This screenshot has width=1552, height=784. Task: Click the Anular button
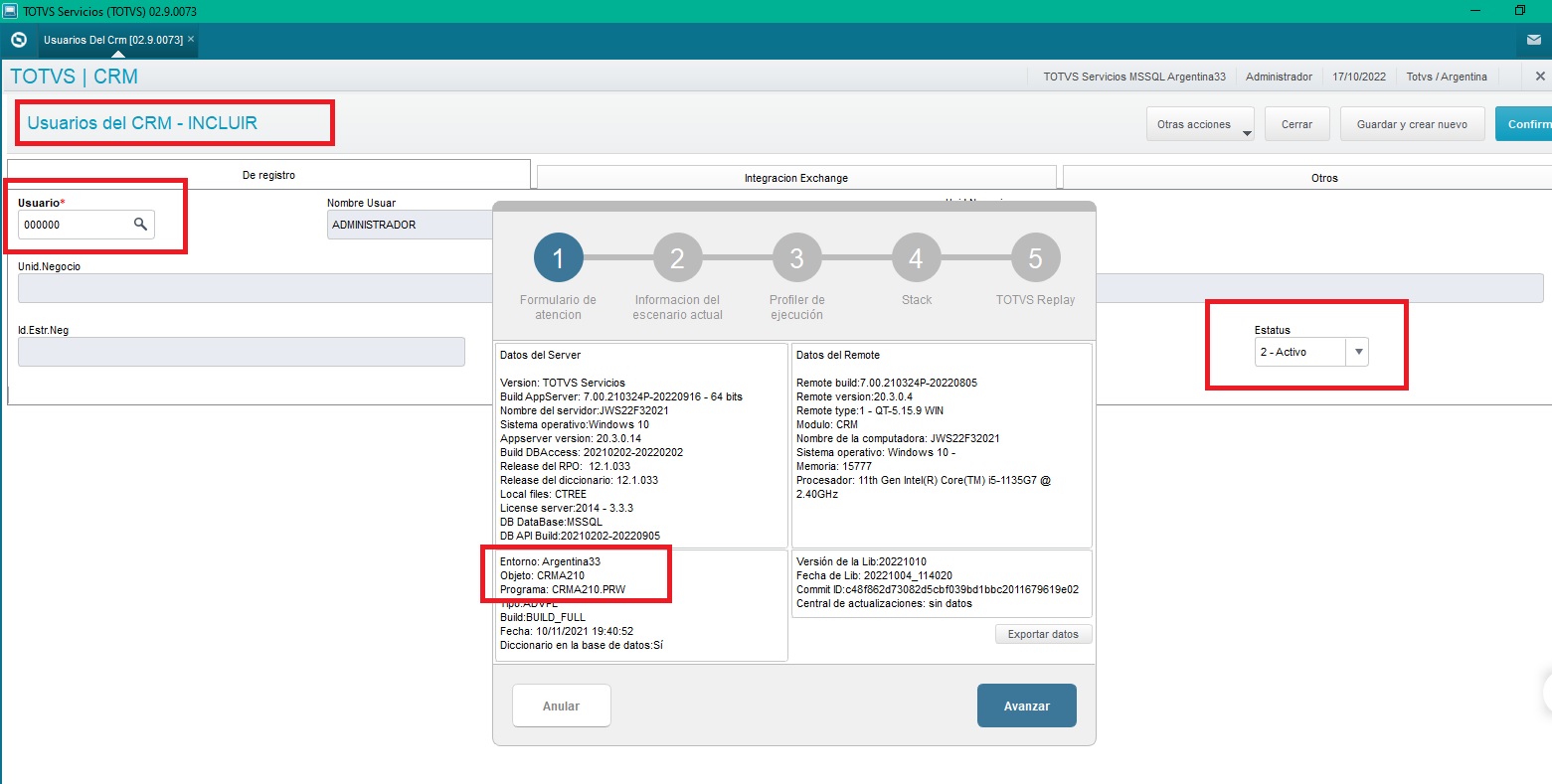(561, 706)
